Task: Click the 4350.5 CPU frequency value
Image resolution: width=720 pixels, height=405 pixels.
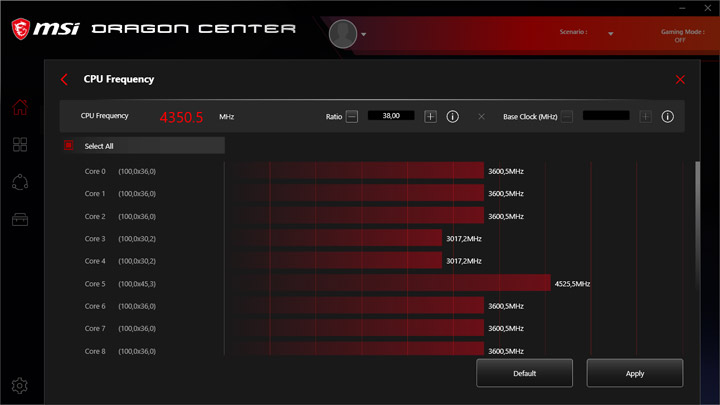Action: (x=181, y=117)
